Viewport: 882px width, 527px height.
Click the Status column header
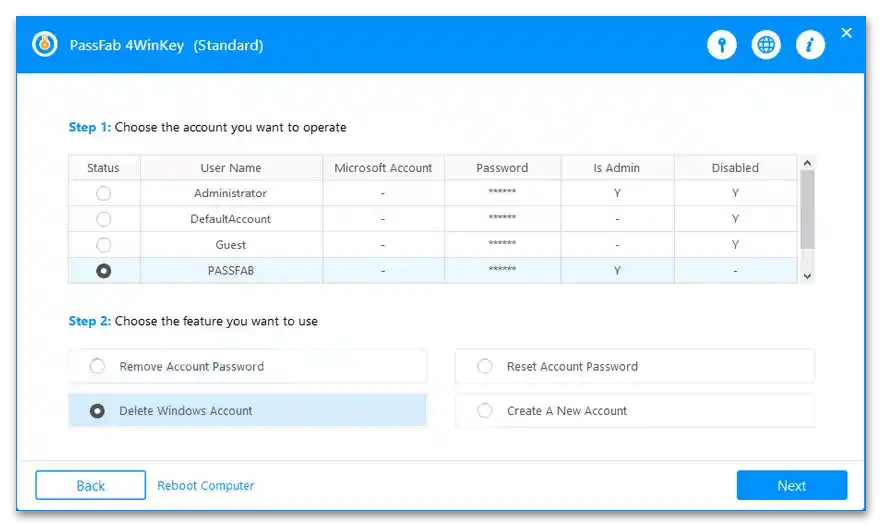click(x=104, y=168)
